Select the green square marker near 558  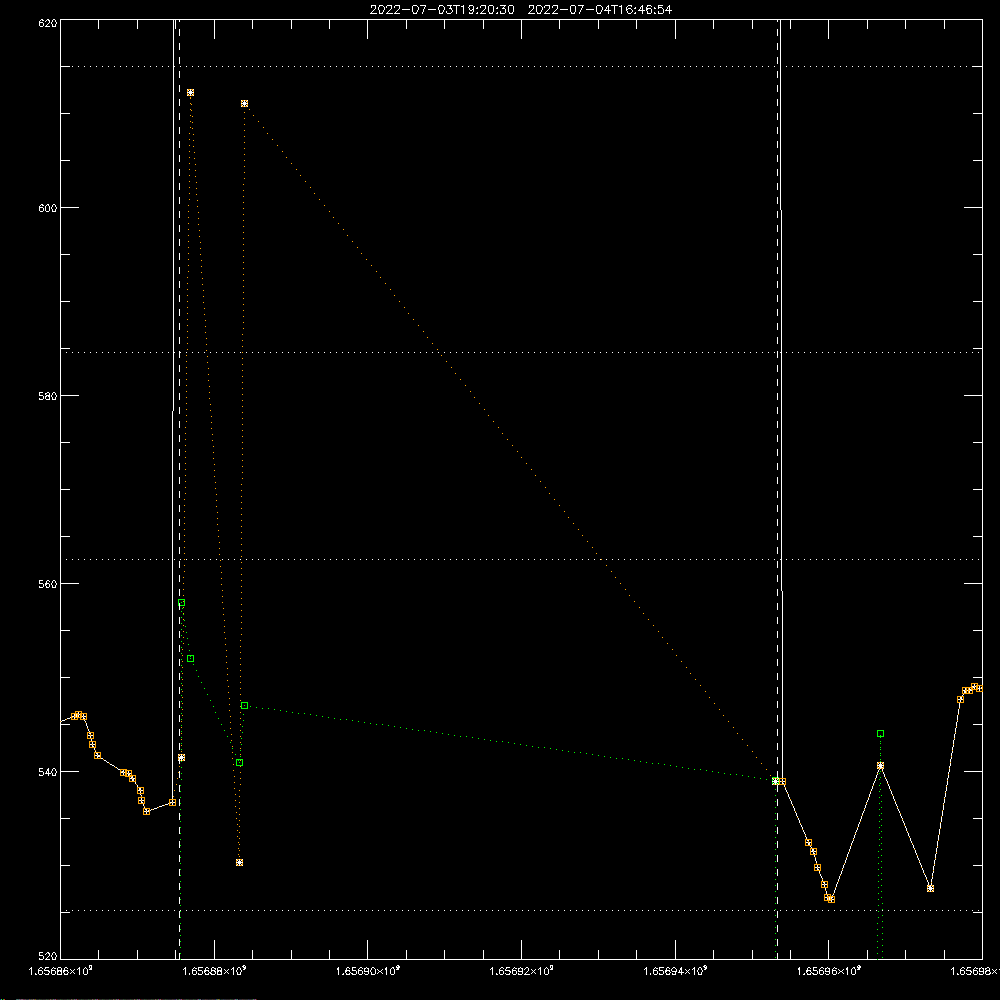tap(181, 603)
